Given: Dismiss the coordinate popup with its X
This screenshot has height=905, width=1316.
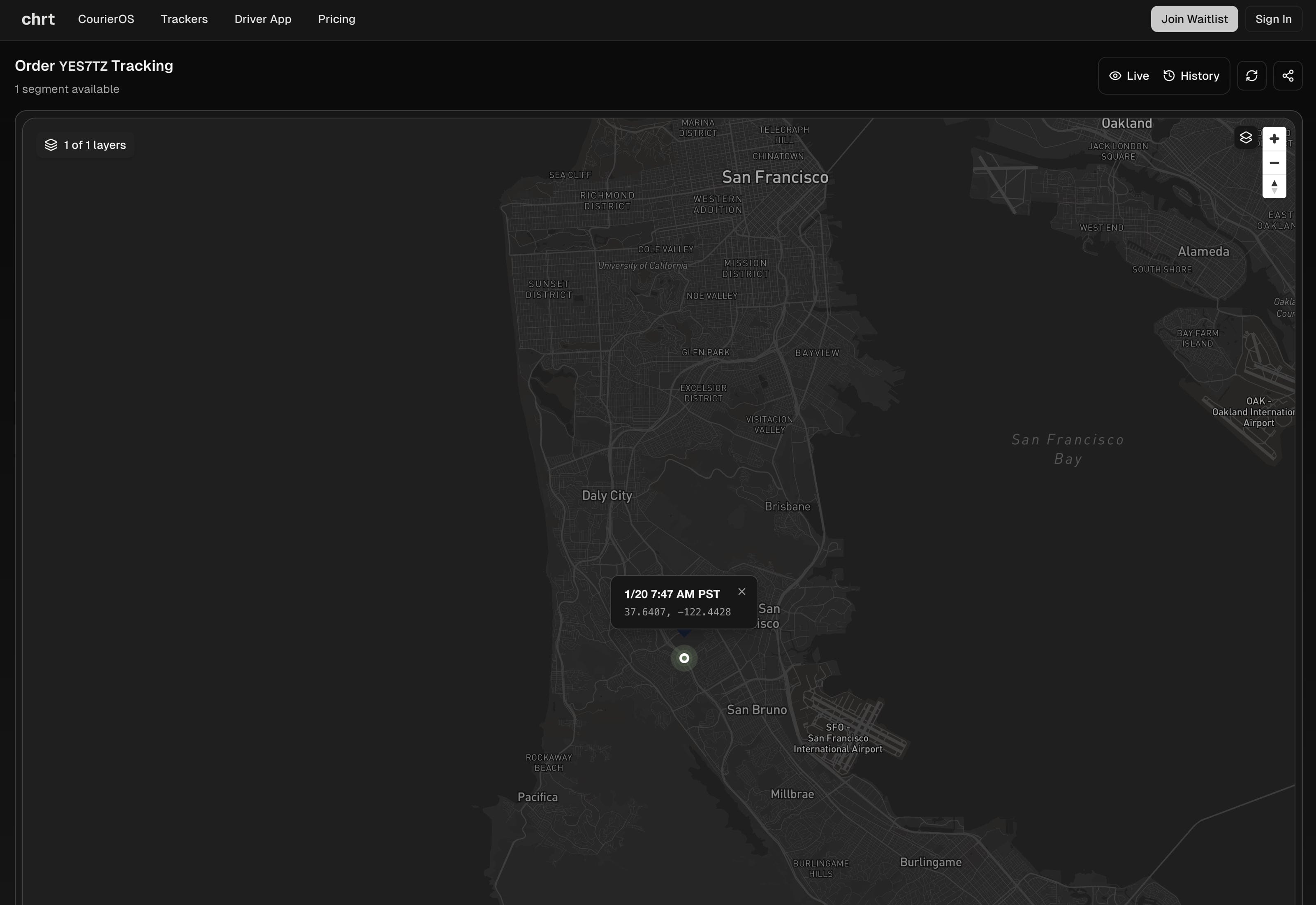Looking at the screenshot, I should click(741, 592).
